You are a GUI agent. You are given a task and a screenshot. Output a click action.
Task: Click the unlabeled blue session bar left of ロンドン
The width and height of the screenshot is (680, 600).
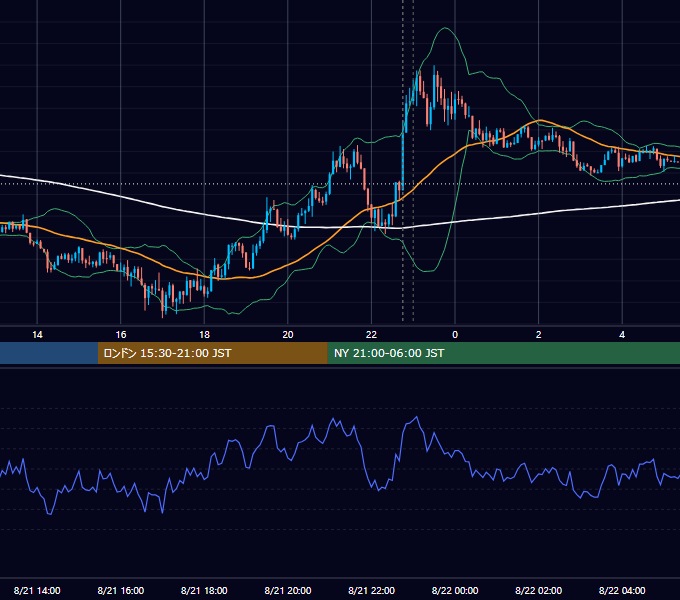(x=49, y=353)
